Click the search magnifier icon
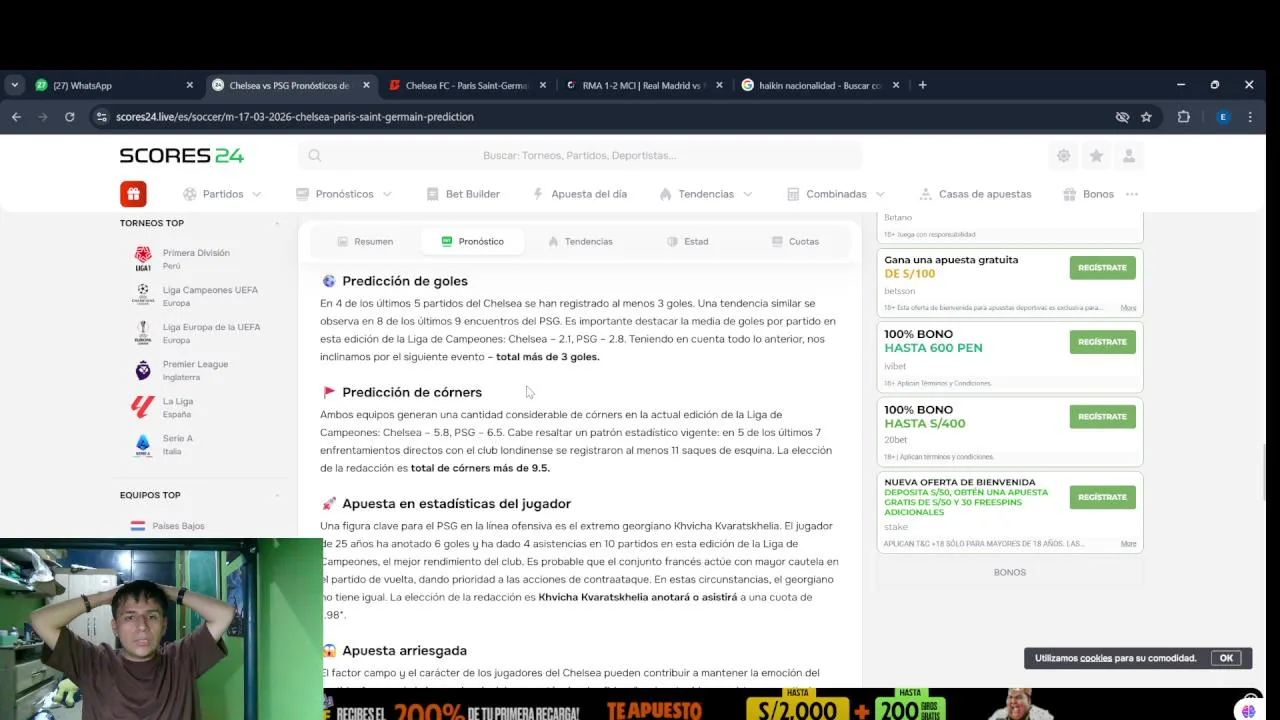 pyautogui.click(x=315, y=155)
